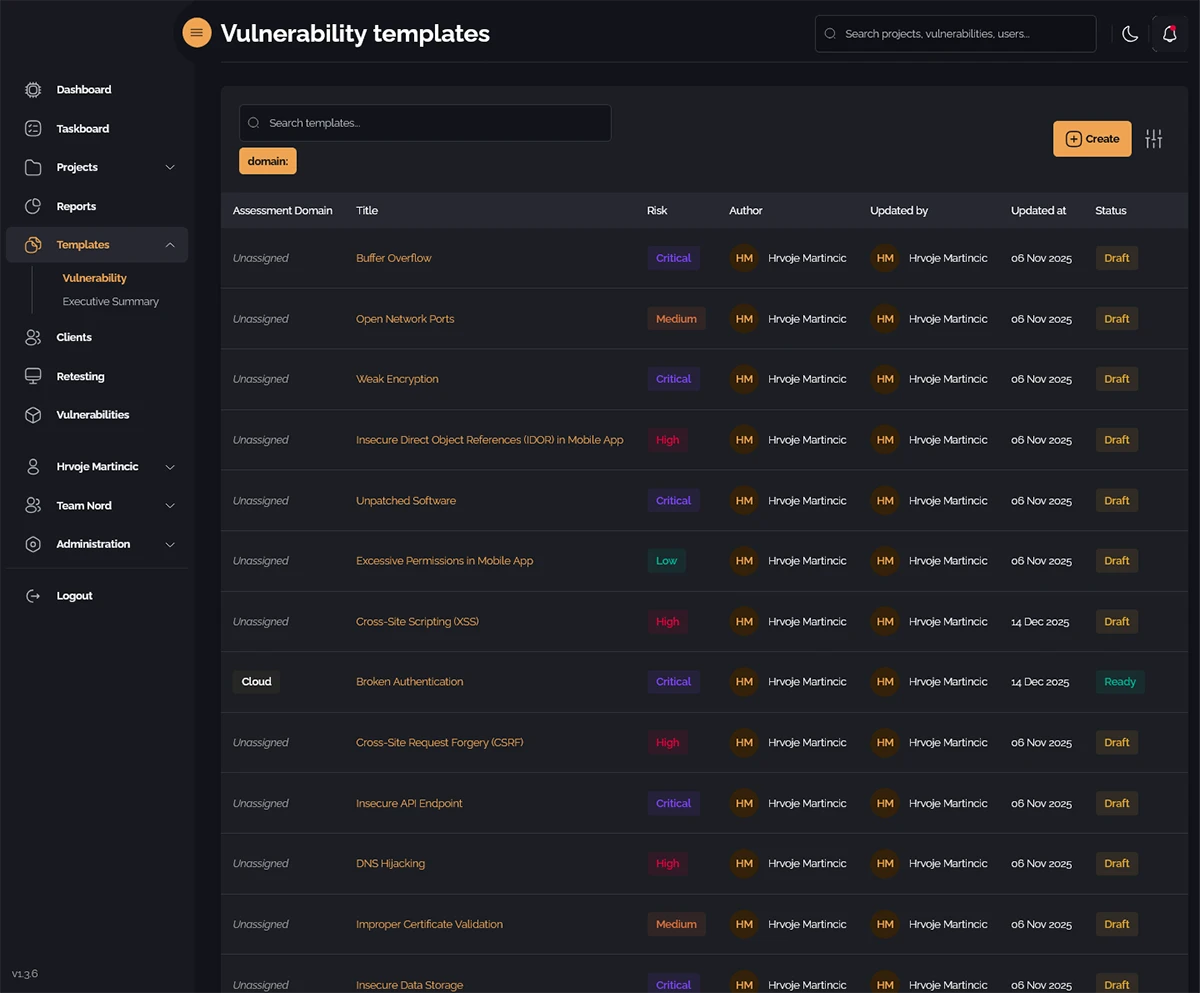
Task: Click the Dashboard icon in sidebar
Action: coord(33,90)
